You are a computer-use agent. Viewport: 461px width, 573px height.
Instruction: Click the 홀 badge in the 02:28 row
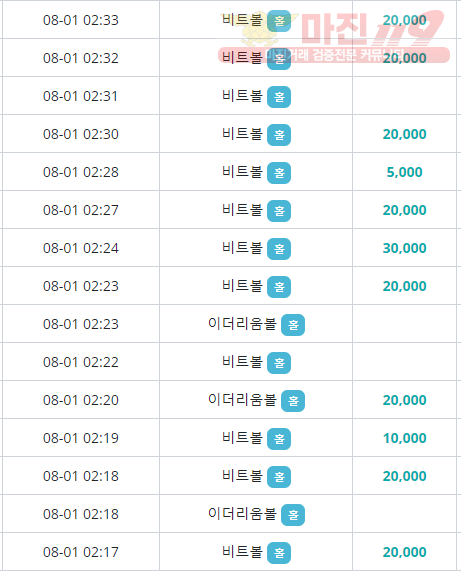[x=279, y=173]
